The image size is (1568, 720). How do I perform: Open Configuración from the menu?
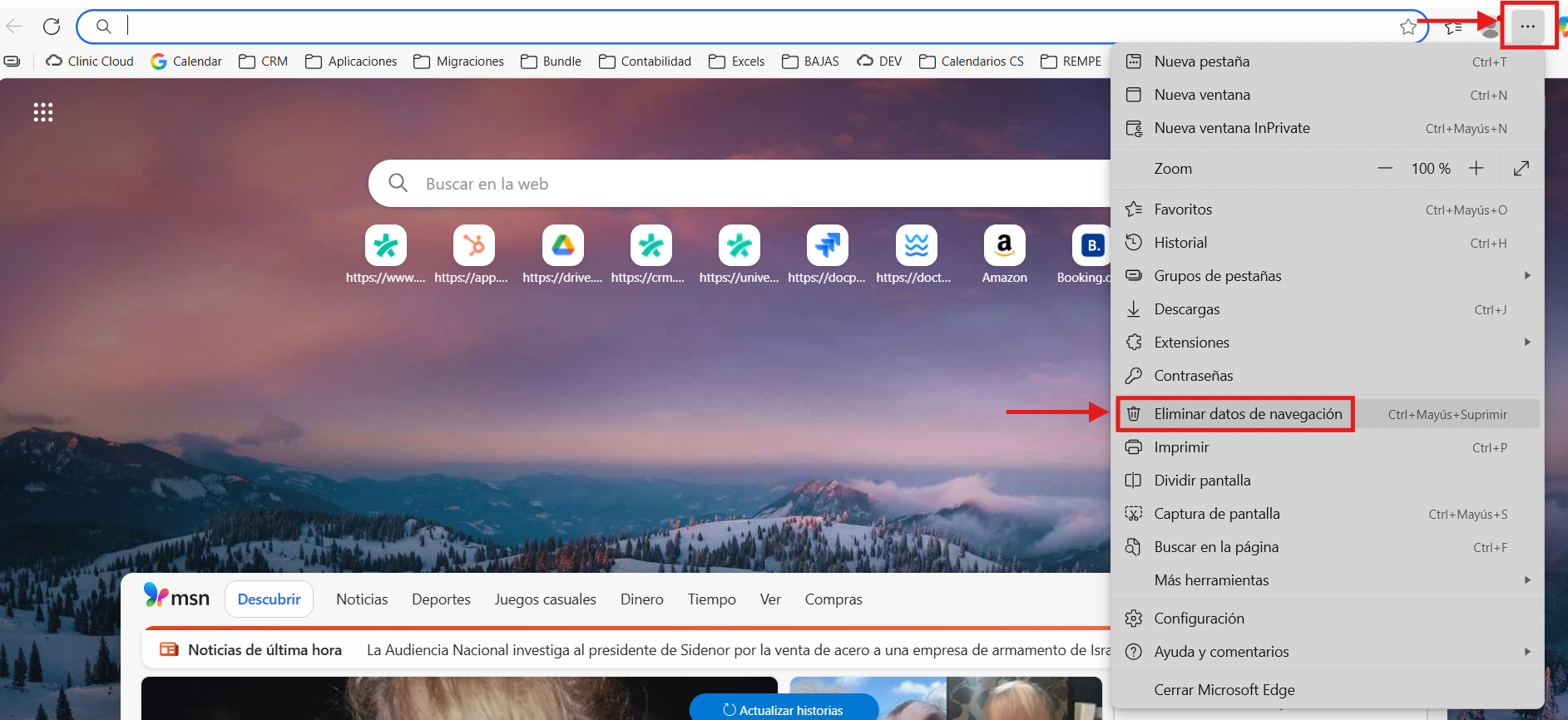click(1199, 619)
